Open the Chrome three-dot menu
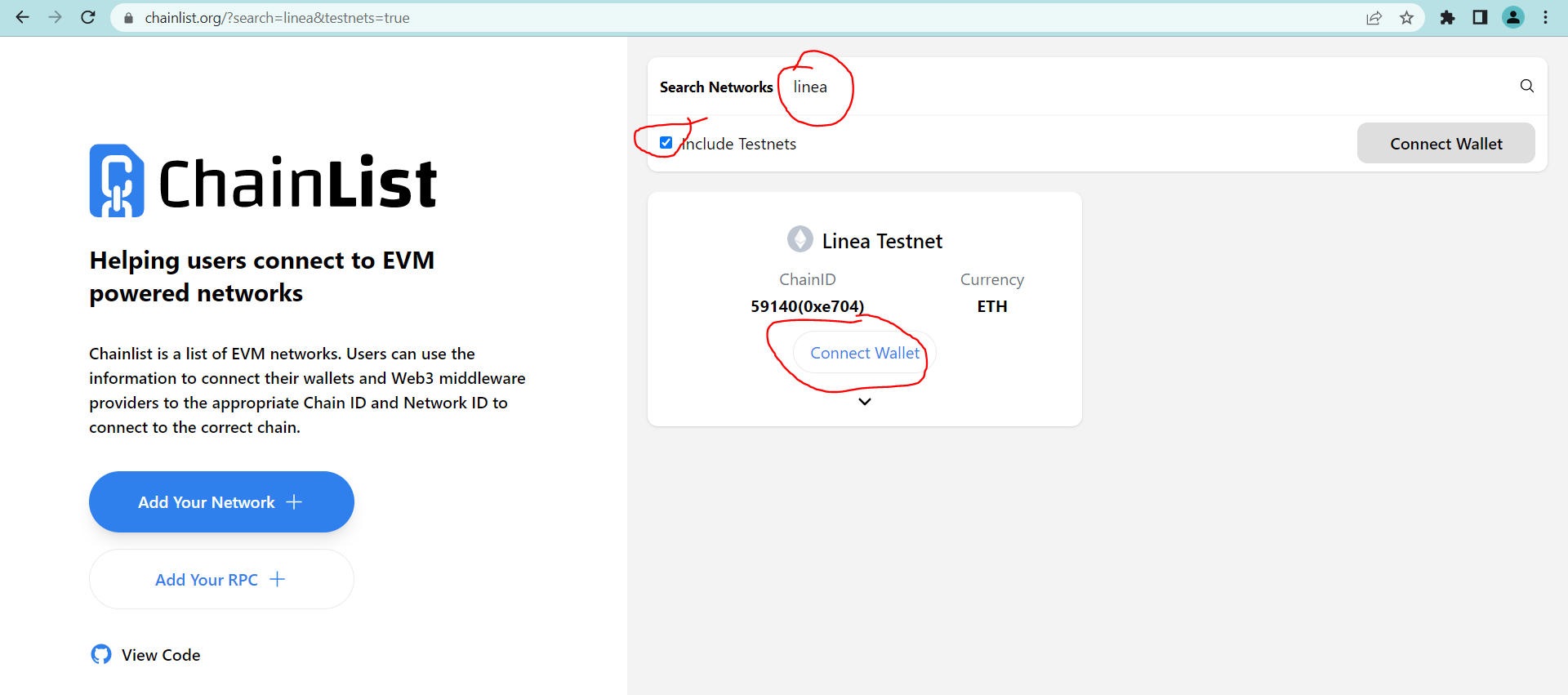This screenshot has height=695, width=1568. point(1545,18)
